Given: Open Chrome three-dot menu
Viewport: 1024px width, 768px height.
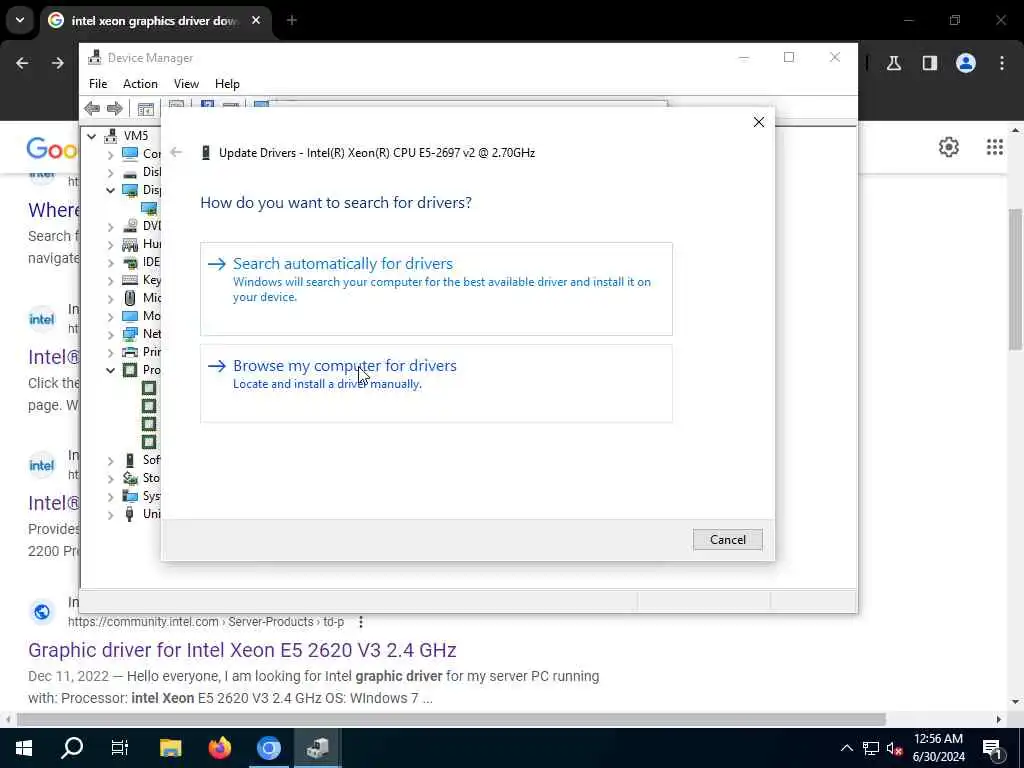Looking at the screenshot, I should click(1002, 63).
